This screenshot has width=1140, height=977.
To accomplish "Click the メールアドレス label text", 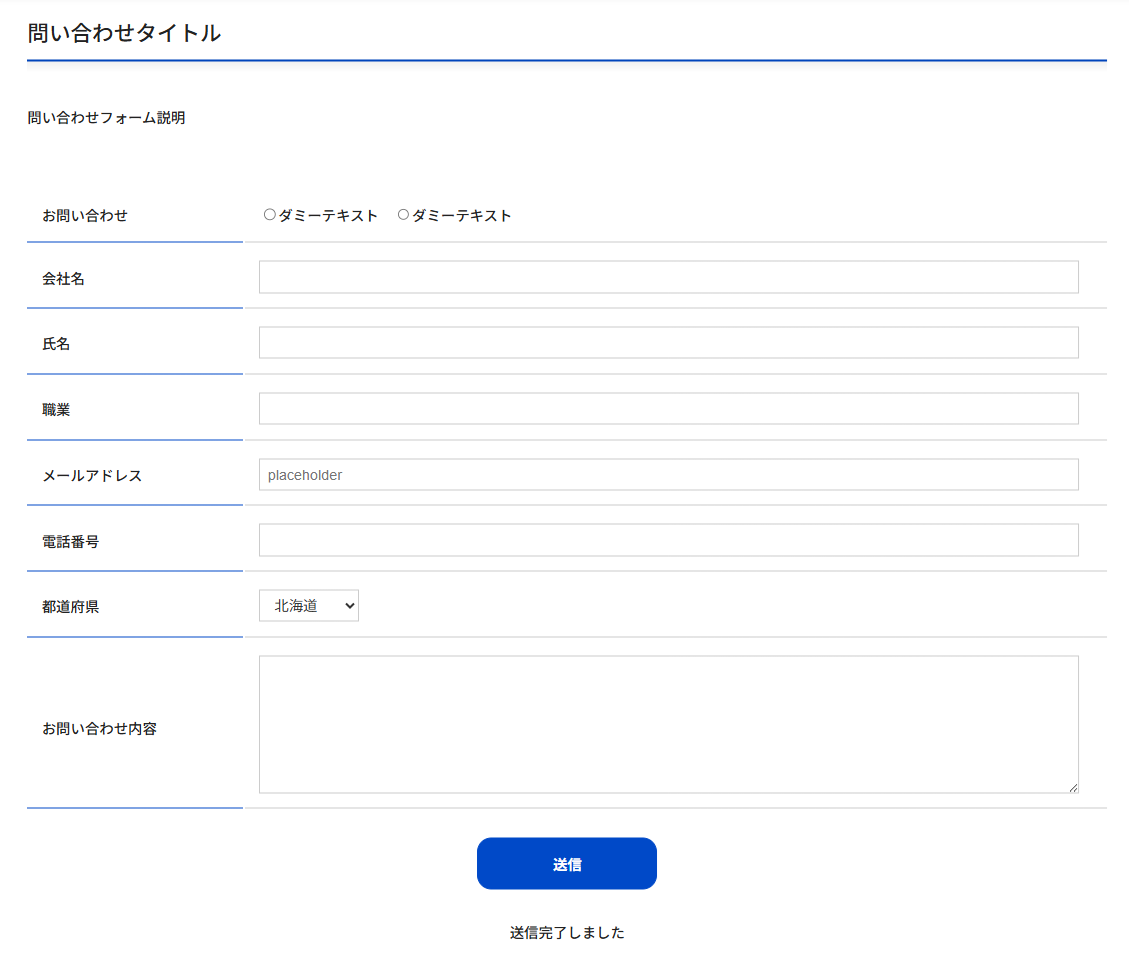I will click(92, 476).
